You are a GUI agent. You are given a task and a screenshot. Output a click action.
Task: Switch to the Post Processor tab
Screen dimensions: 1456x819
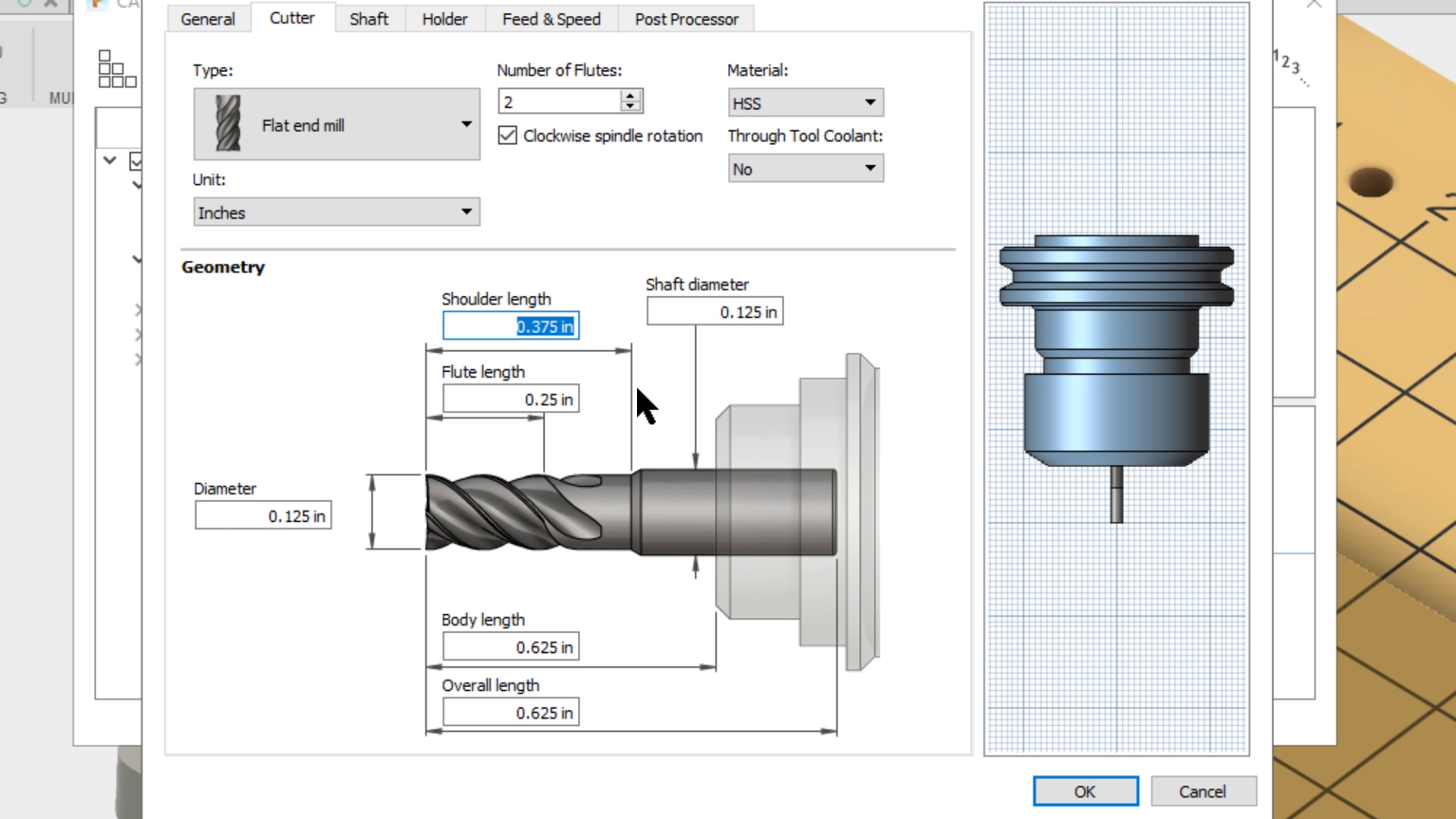click(x=686, y=18)
